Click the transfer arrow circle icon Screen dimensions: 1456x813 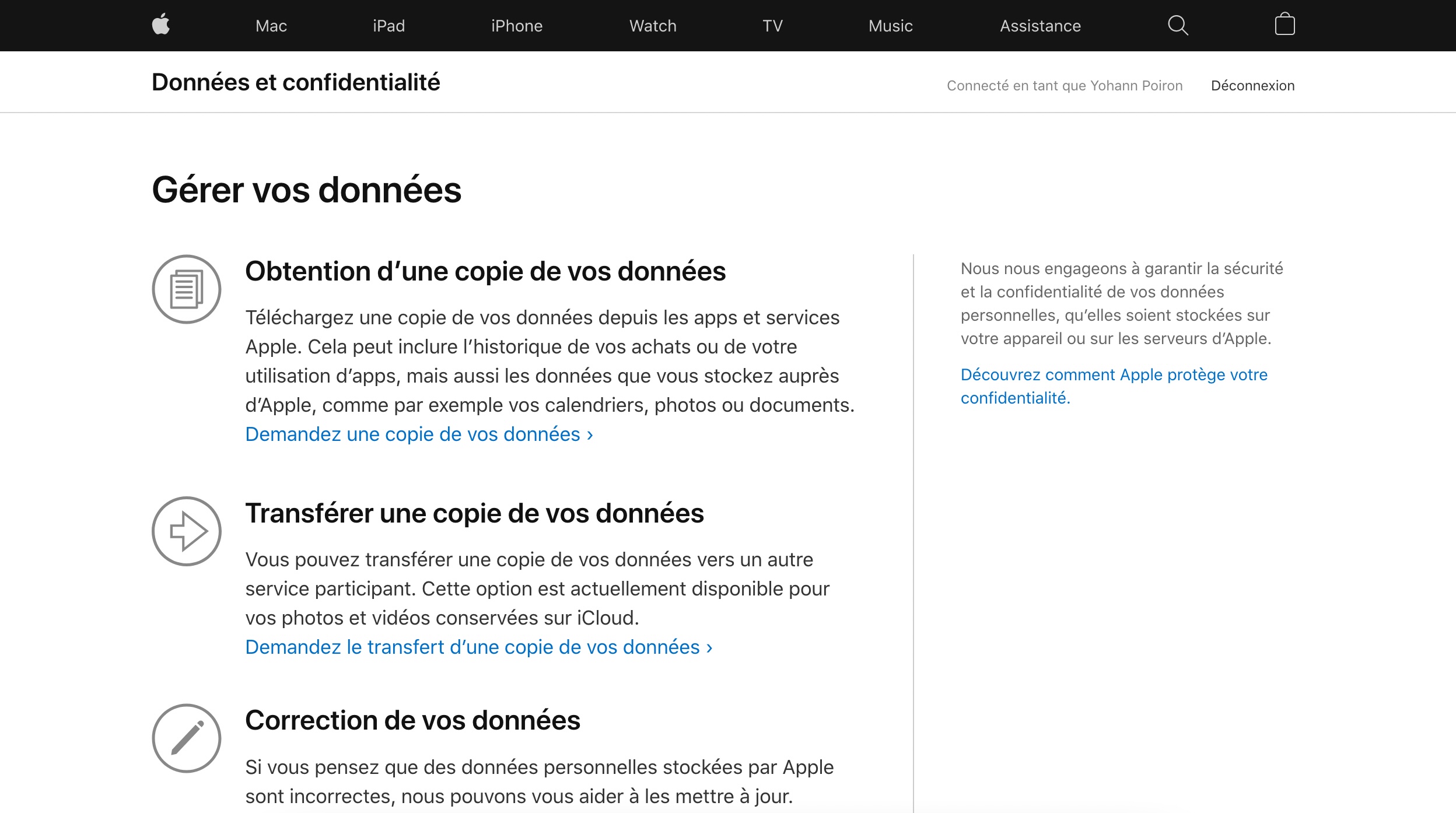tap(187, 531)
